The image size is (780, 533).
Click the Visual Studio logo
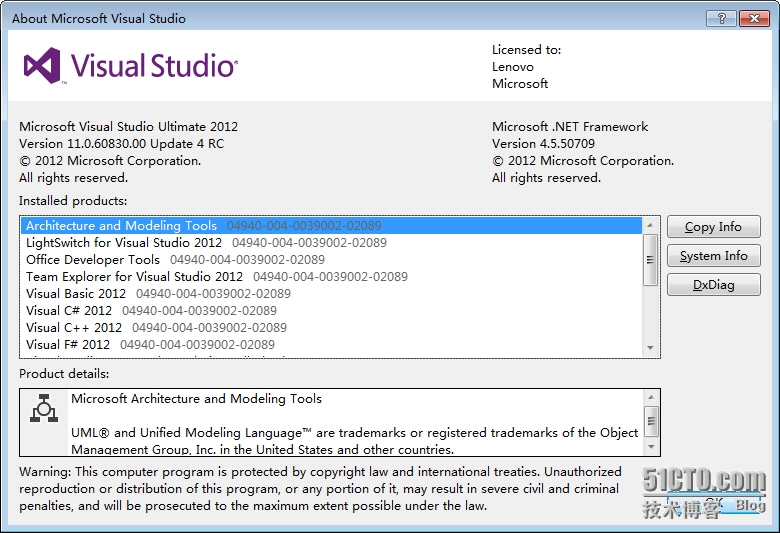click(x=131, y=66)
